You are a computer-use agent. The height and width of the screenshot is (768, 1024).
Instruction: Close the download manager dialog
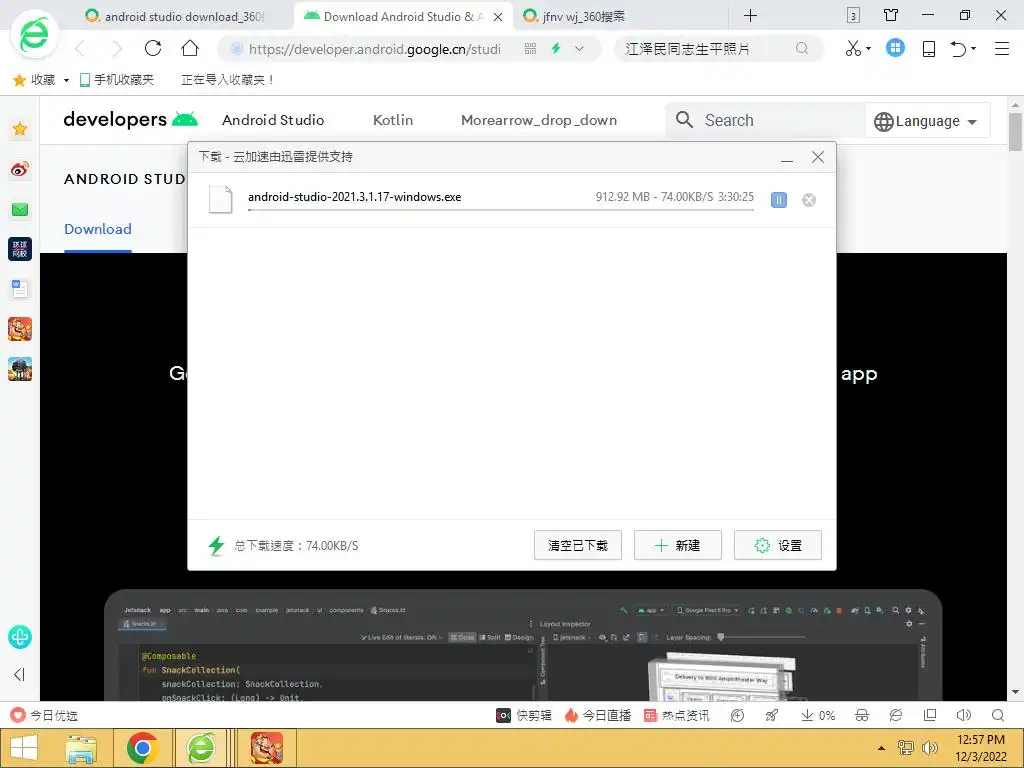click(818, 157)
